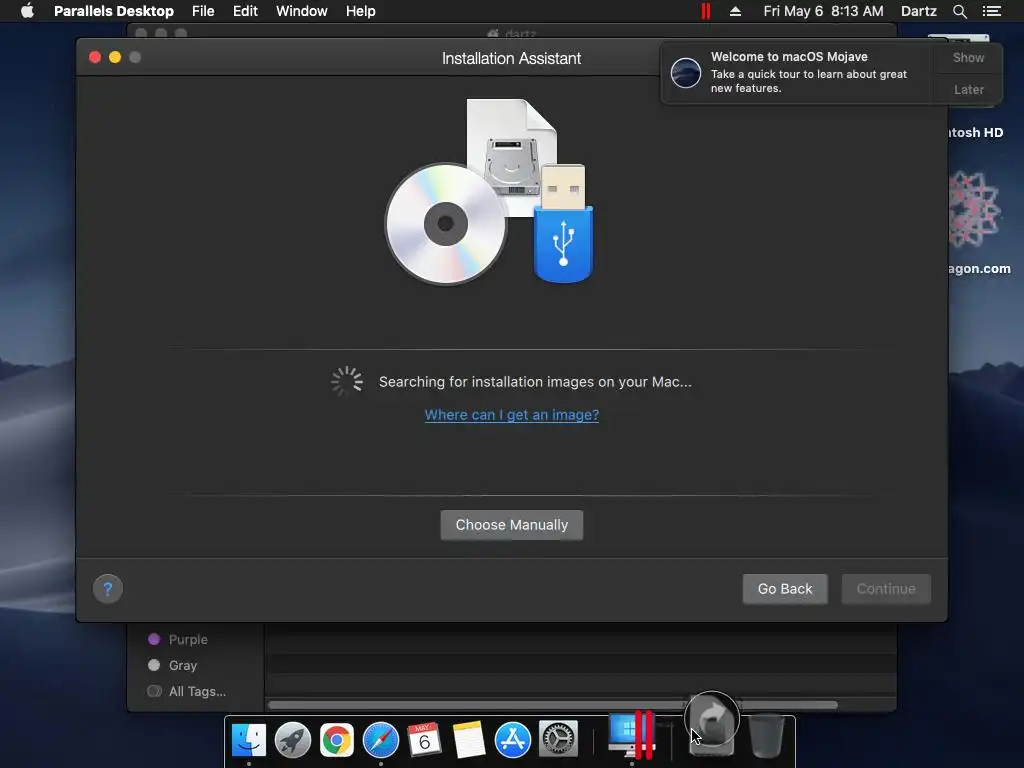The height and width of the screenshot is (768, 1024).
Task: Click the desktop snowflake-pattern file icon
Action: pyautogui.click(x=974, y=209)
